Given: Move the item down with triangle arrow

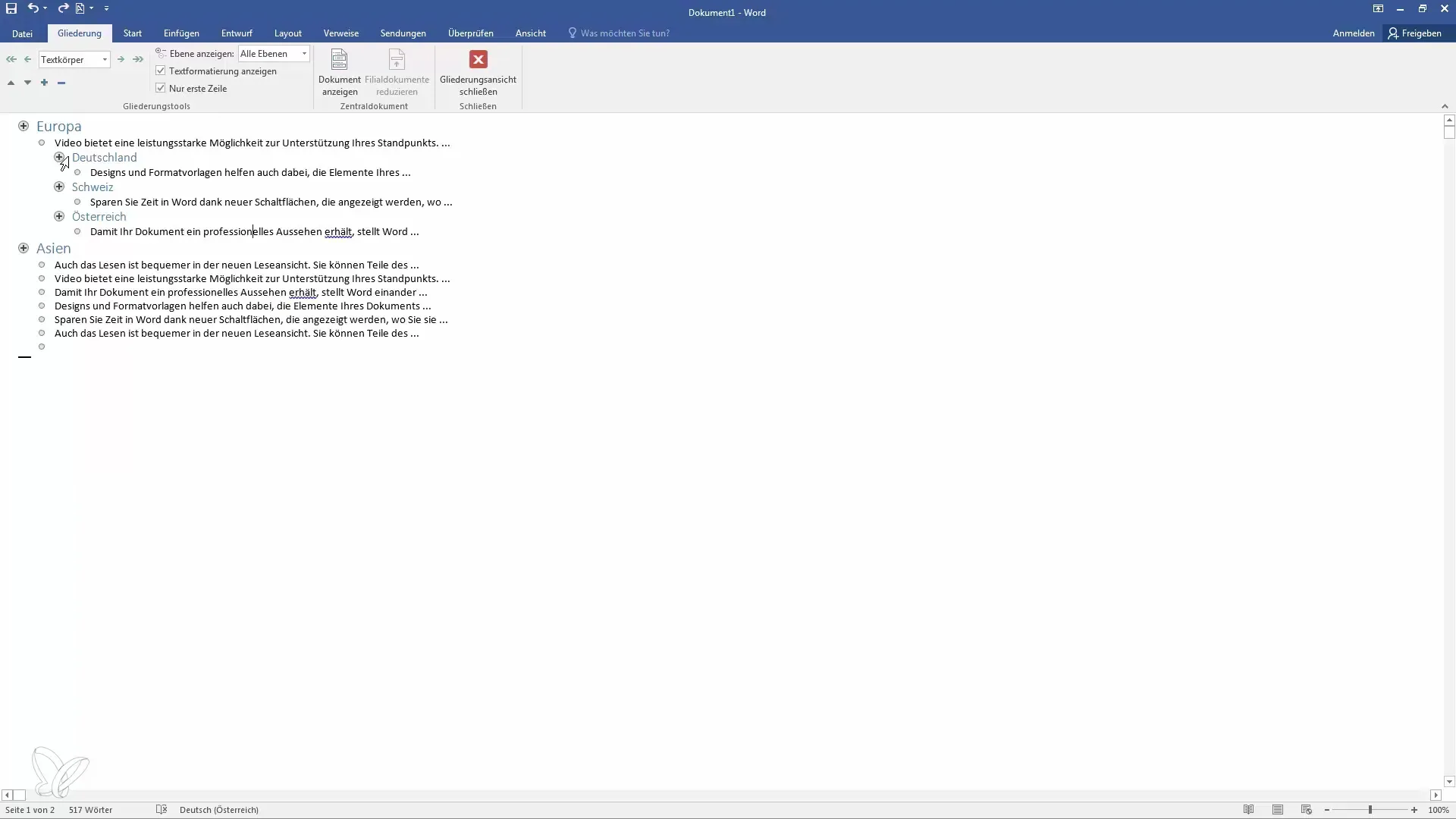Looking at the screenshot, I should (x=27, y=83).
